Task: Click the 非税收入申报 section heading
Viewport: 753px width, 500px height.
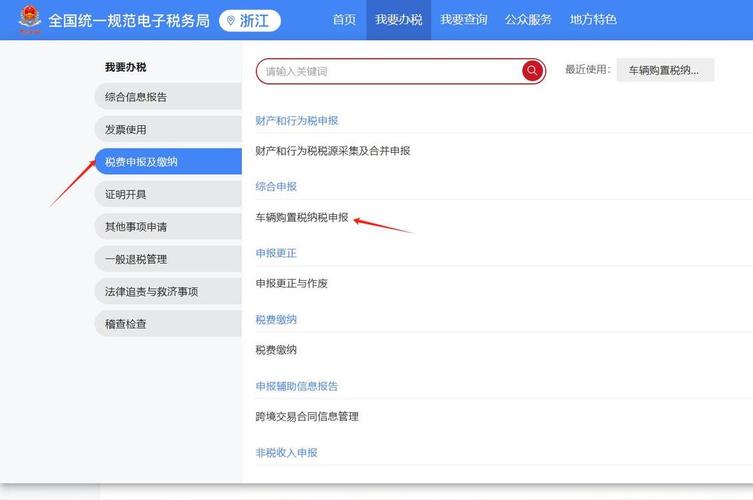Action: coord(286,452)
